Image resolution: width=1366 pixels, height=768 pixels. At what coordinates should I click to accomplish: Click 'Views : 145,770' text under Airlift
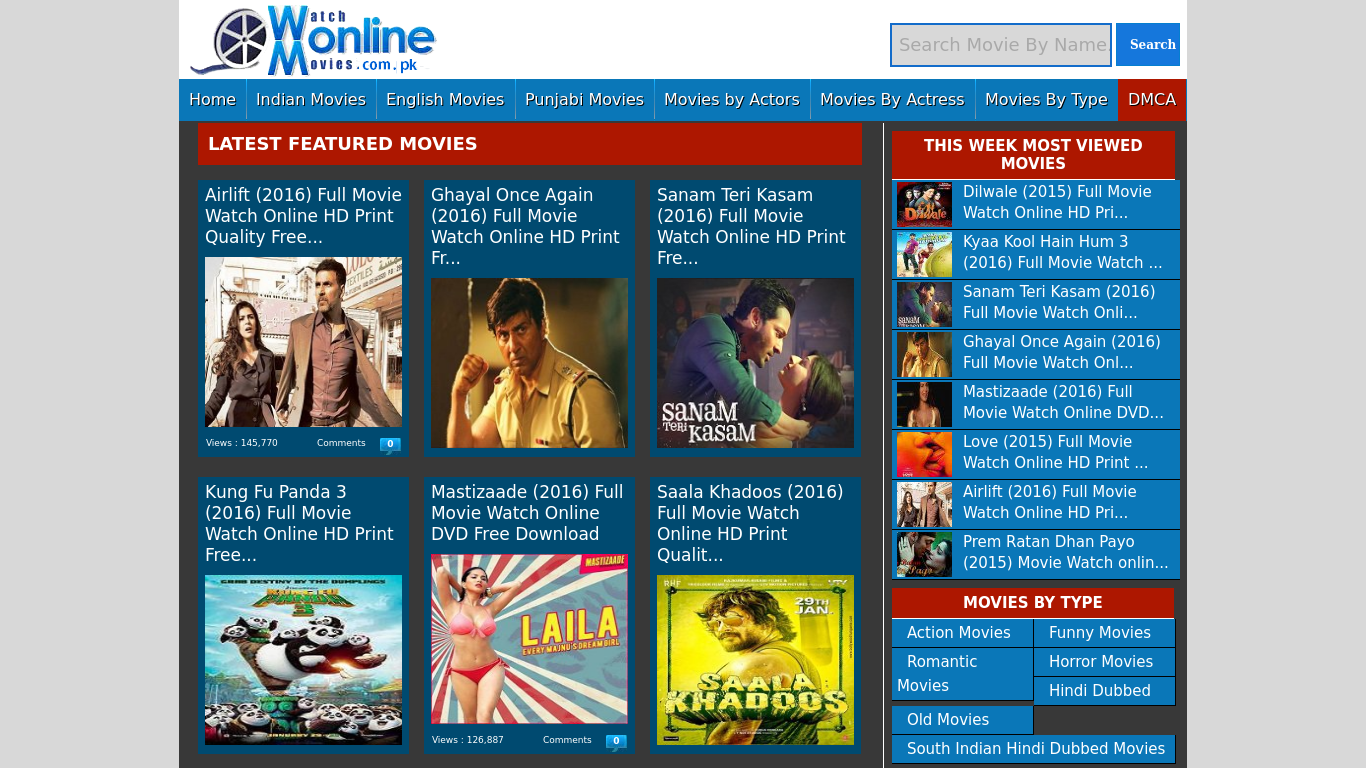(x=242, y=443)
